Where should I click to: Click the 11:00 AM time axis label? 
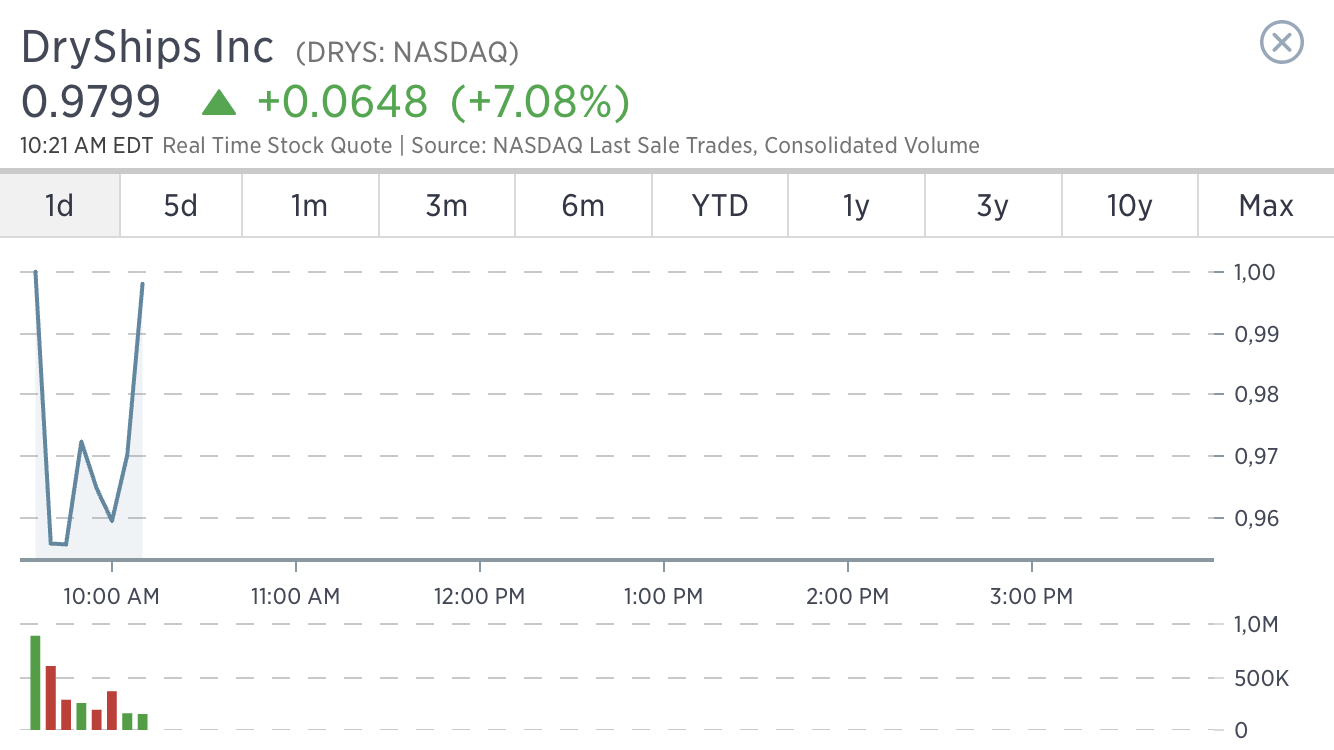click(x=295, y=596)
